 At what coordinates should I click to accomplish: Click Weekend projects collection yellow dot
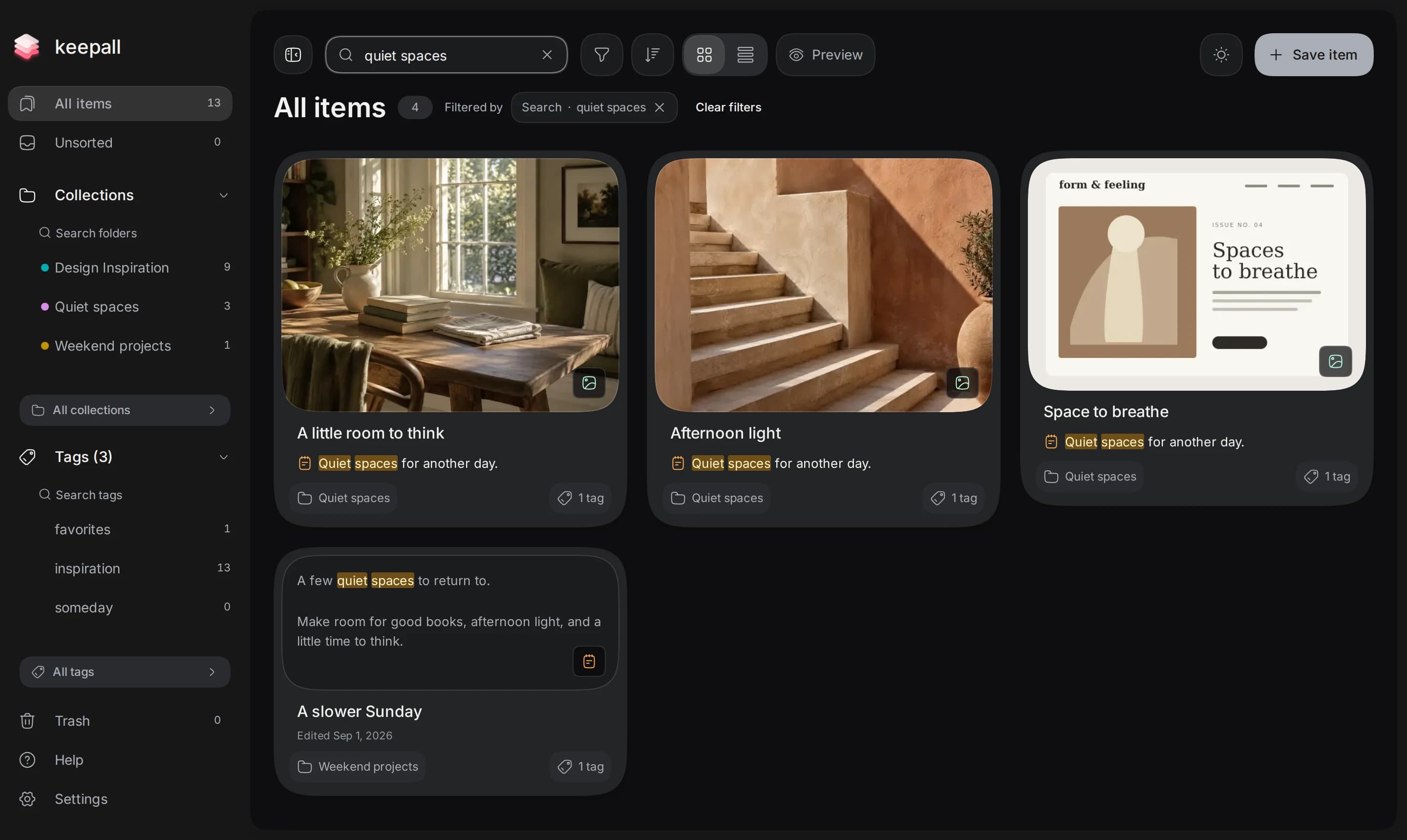click(45, 346)
